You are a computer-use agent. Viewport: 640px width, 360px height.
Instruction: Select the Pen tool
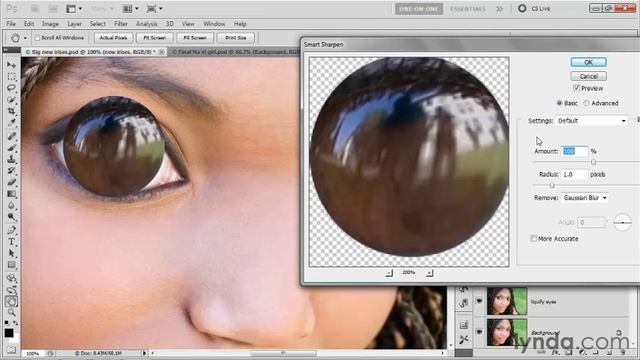pyautogui.click(x=11, y=230)
